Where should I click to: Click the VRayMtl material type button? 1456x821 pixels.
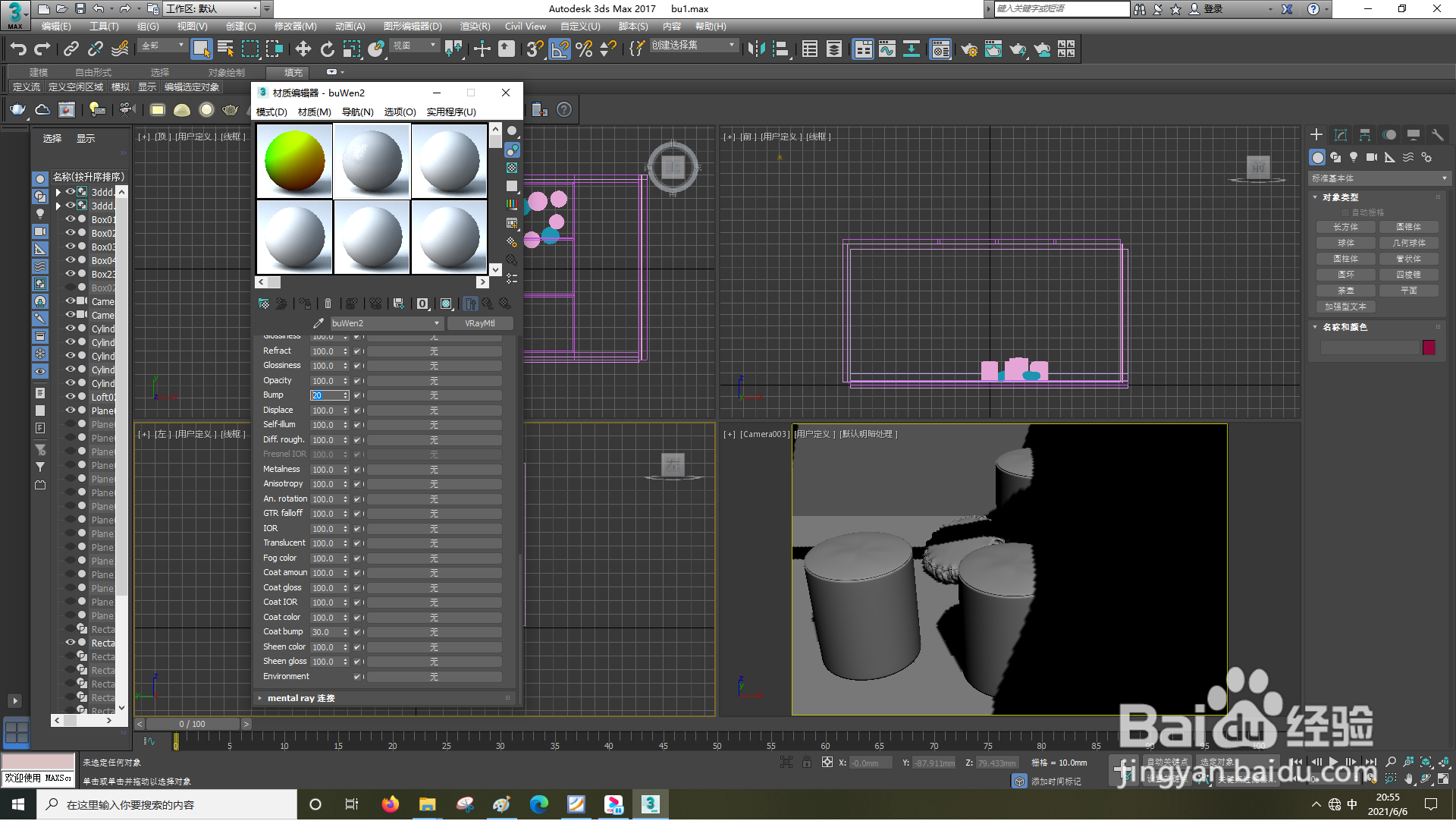(479, 323)
